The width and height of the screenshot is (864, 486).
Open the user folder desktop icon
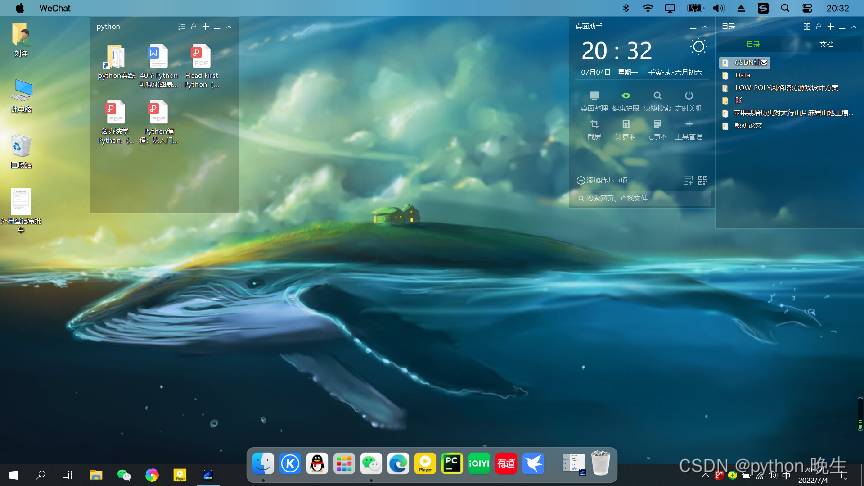[x=20, y=40]
